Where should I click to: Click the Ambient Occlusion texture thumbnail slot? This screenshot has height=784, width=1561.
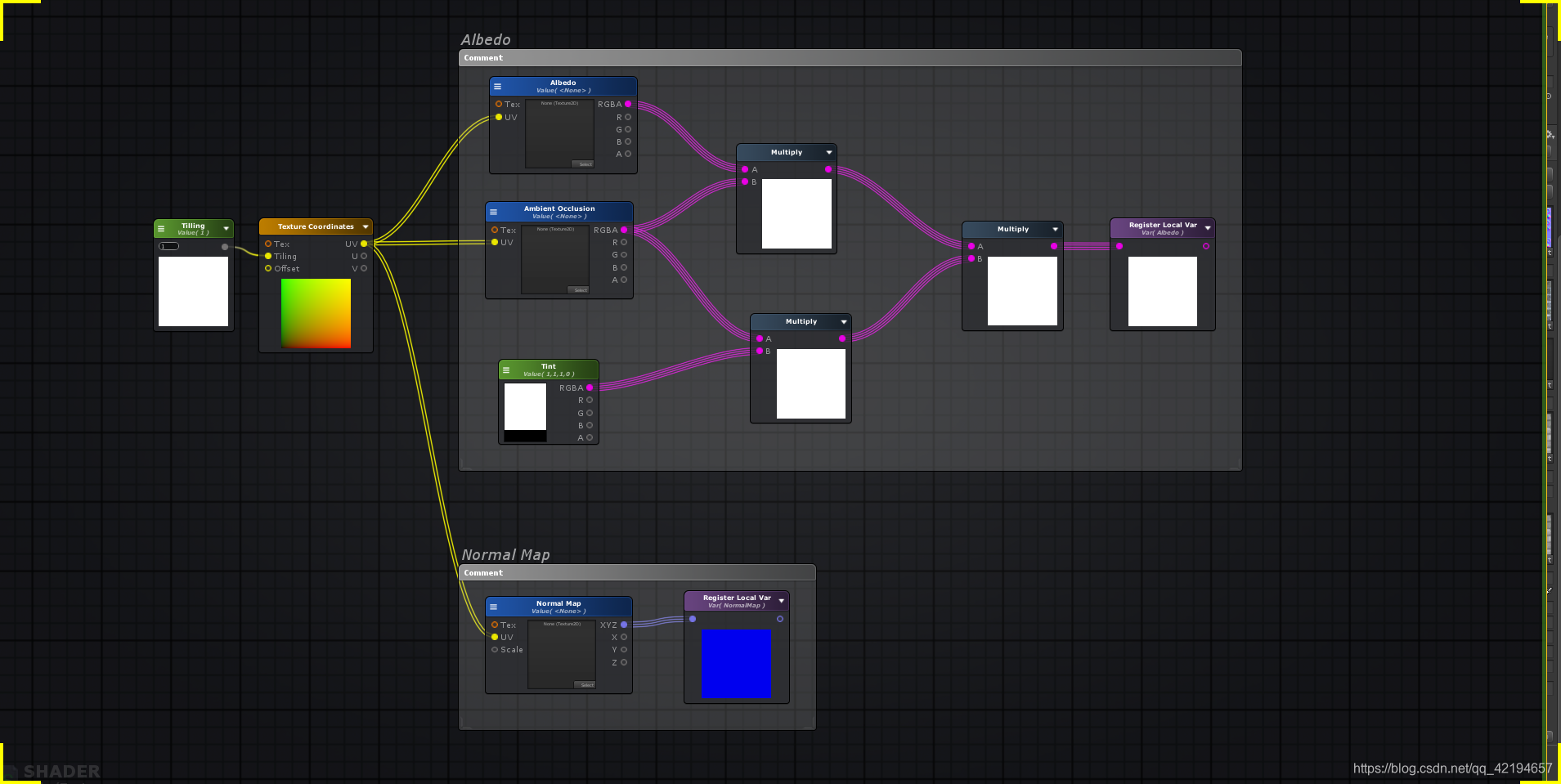pyautogui.click(x=555, y=260)
